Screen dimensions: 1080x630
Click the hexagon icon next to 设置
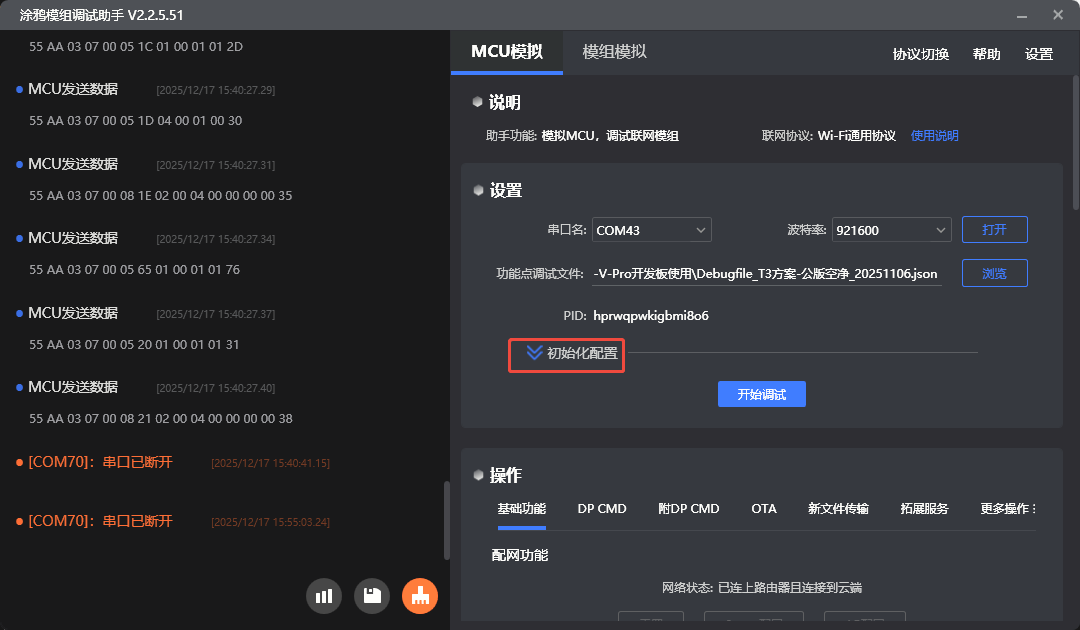[478, 190]
